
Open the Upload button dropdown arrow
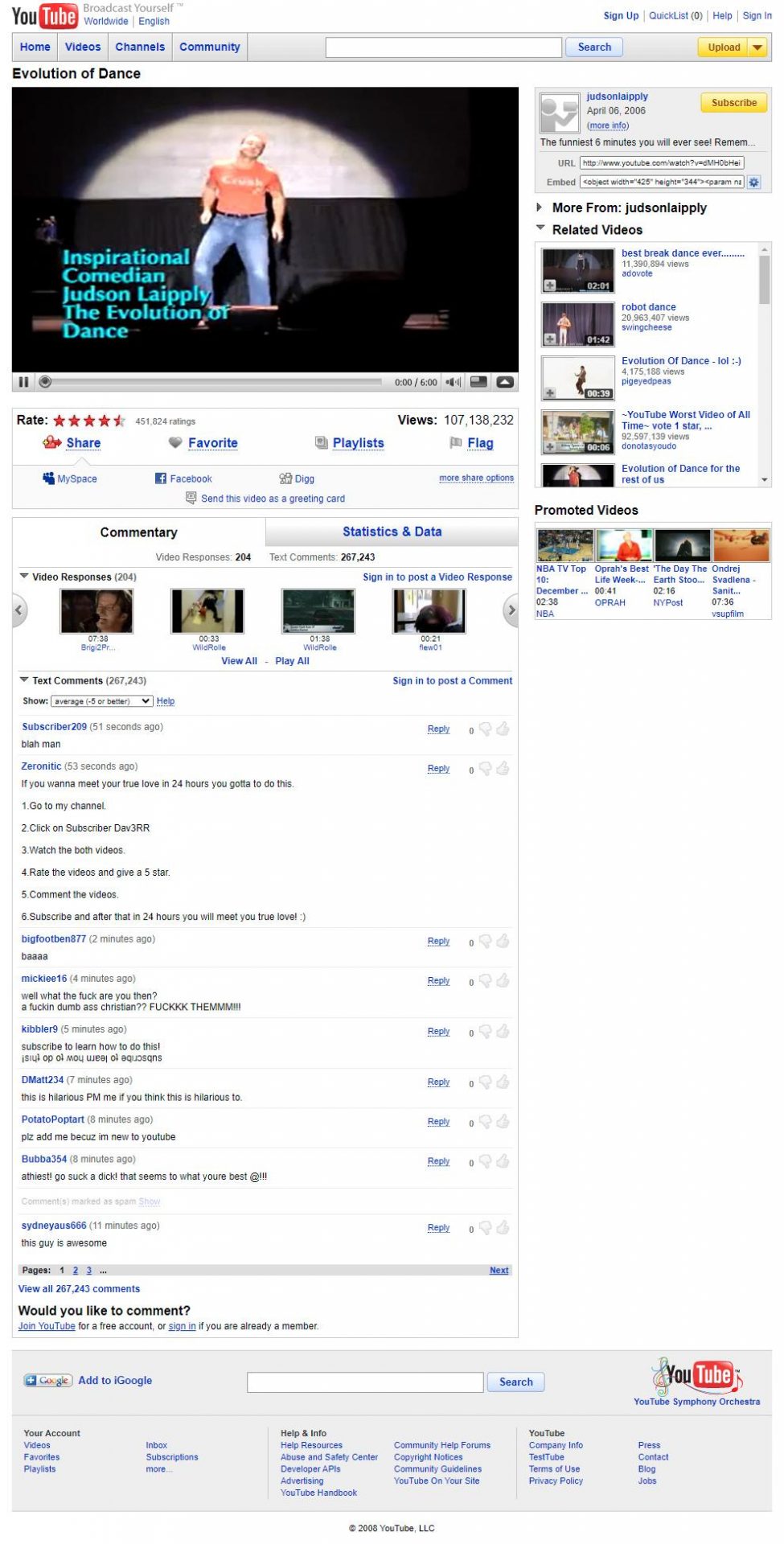tap(757, 47)
